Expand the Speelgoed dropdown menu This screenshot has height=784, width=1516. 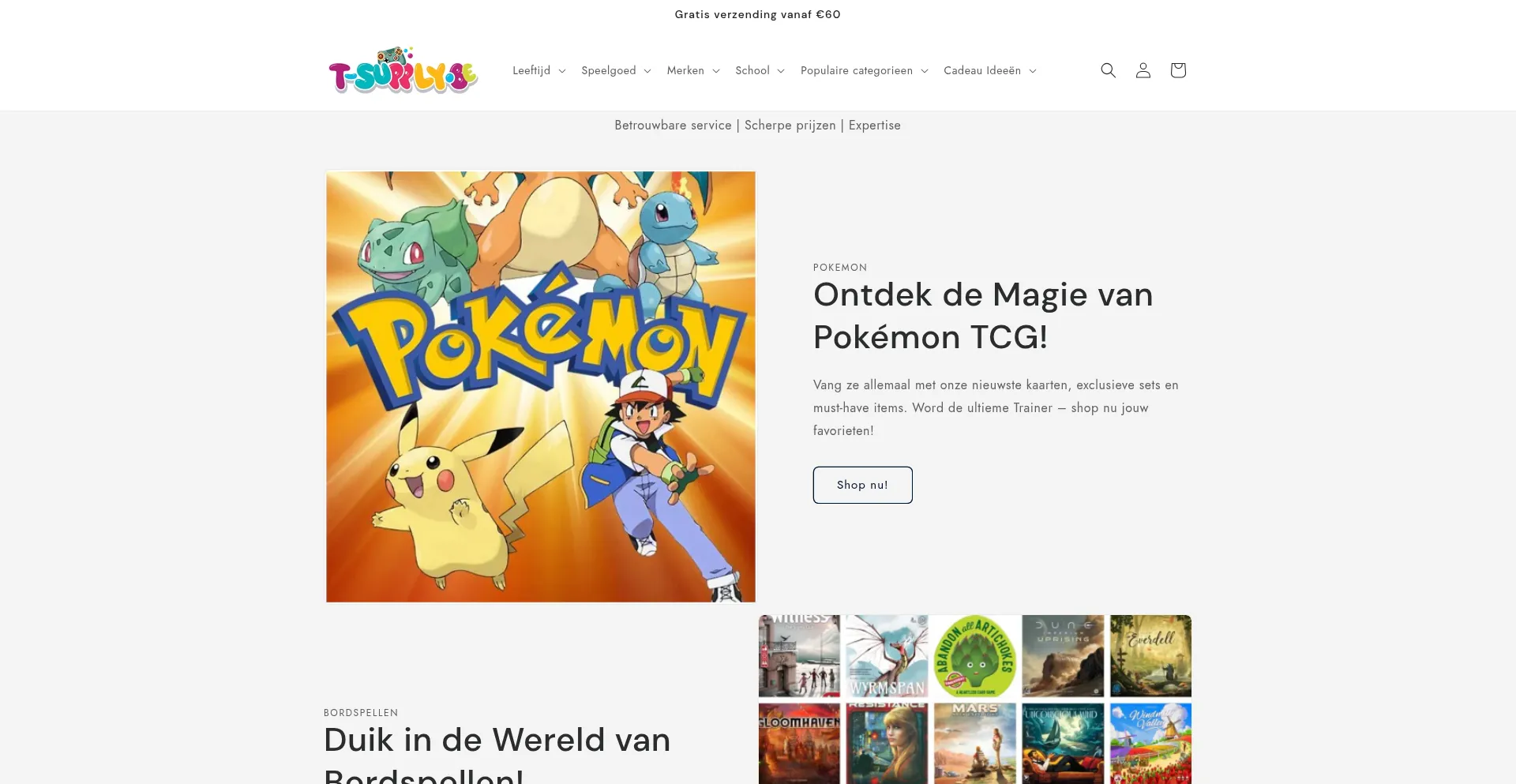tap(616, 70)
